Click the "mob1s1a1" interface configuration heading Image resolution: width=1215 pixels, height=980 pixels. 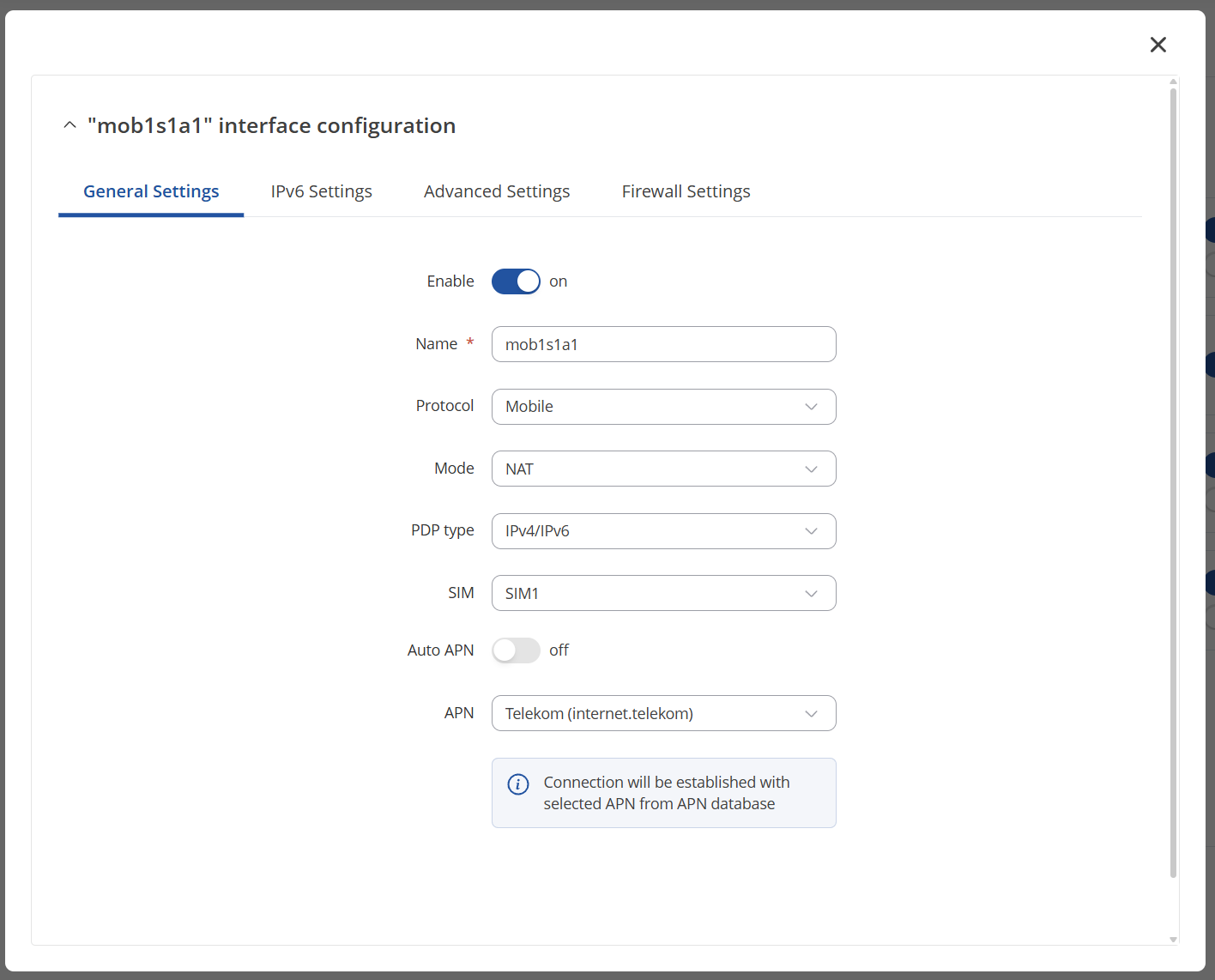[x=272, y=125]
